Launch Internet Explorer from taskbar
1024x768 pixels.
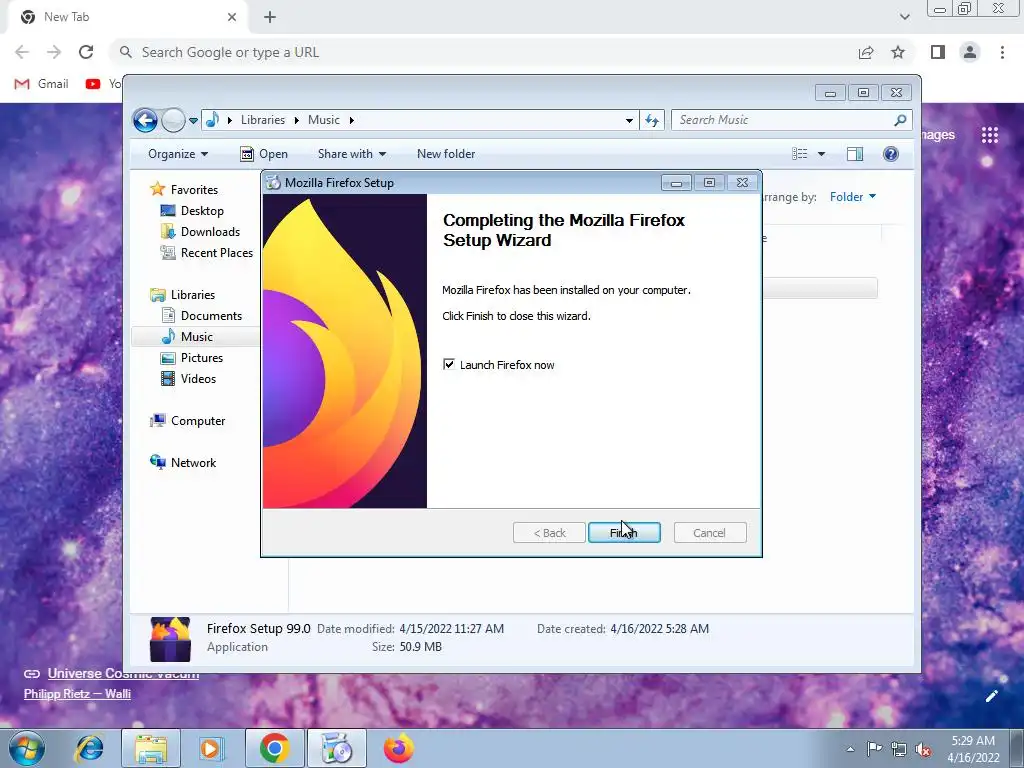click(x=89, y=748)
